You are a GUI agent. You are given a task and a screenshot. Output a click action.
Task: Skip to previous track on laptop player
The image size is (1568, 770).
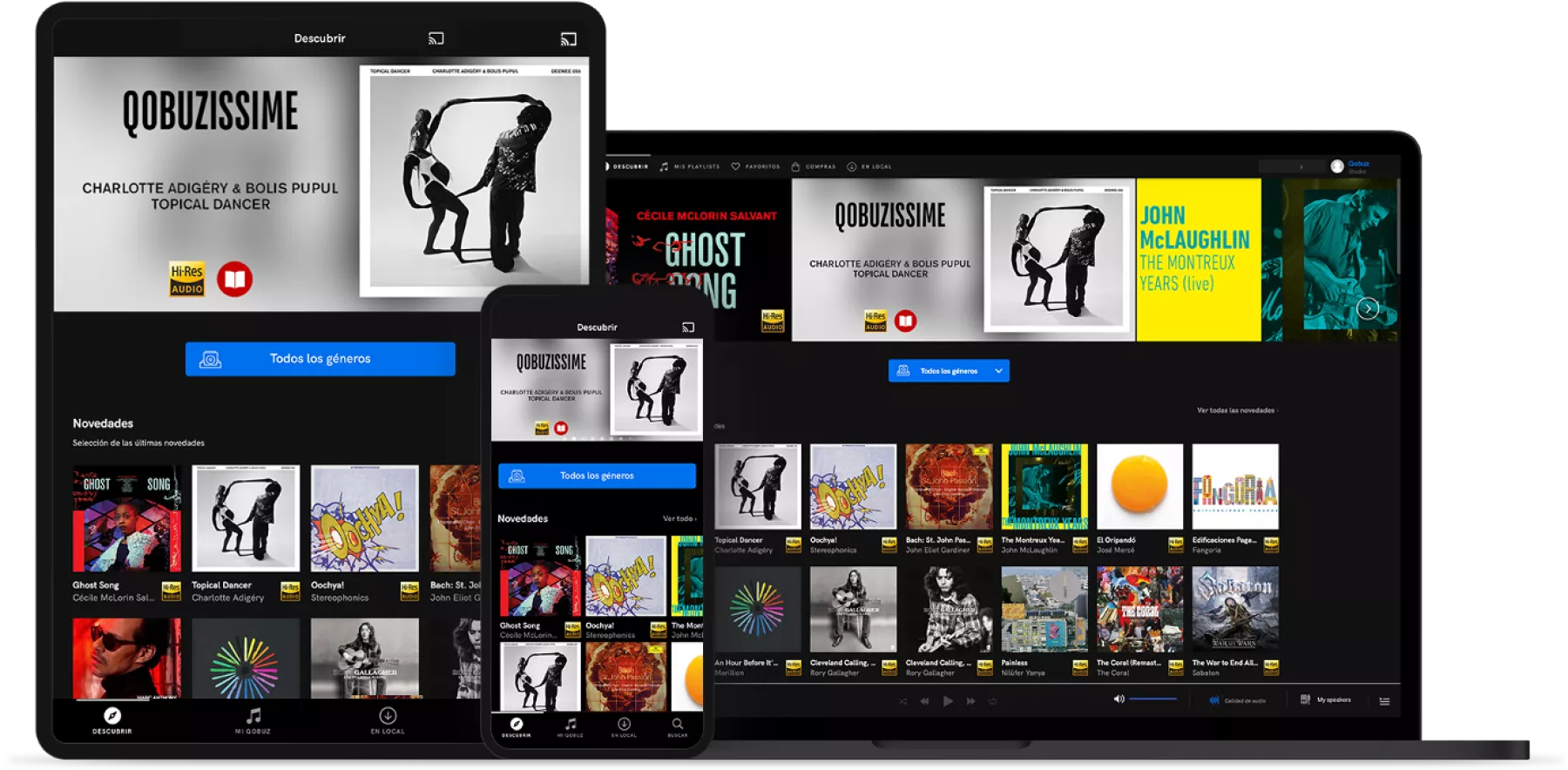[x=924, y=701]
